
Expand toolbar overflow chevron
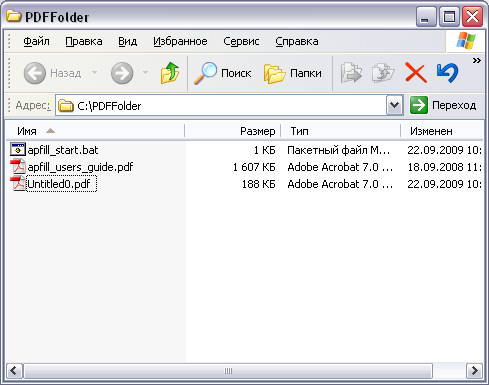pyautogui.click(x=477, y=61)
